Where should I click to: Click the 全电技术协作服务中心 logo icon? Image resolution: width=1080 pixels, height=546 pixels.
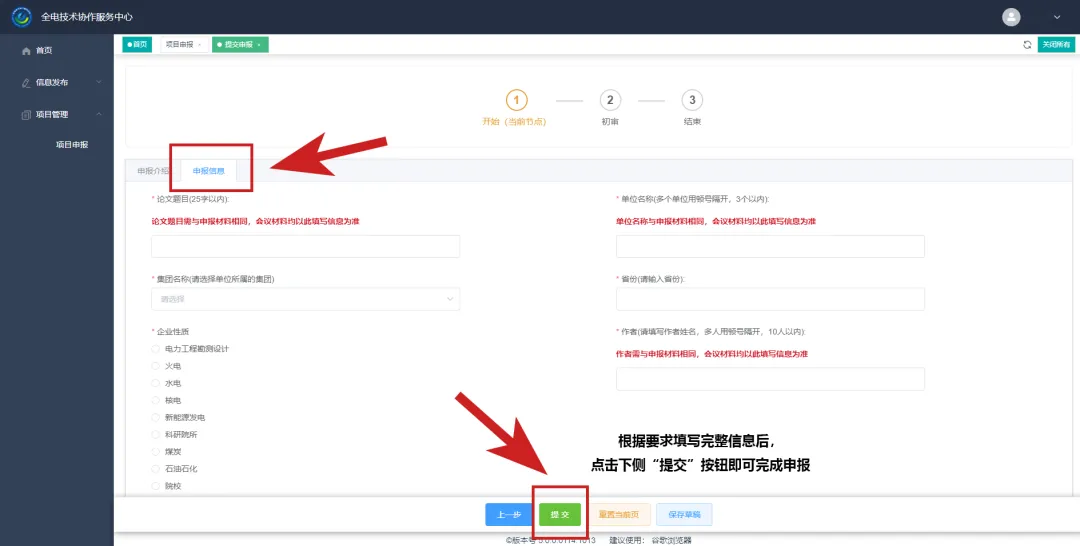click(x=21, y=17)
